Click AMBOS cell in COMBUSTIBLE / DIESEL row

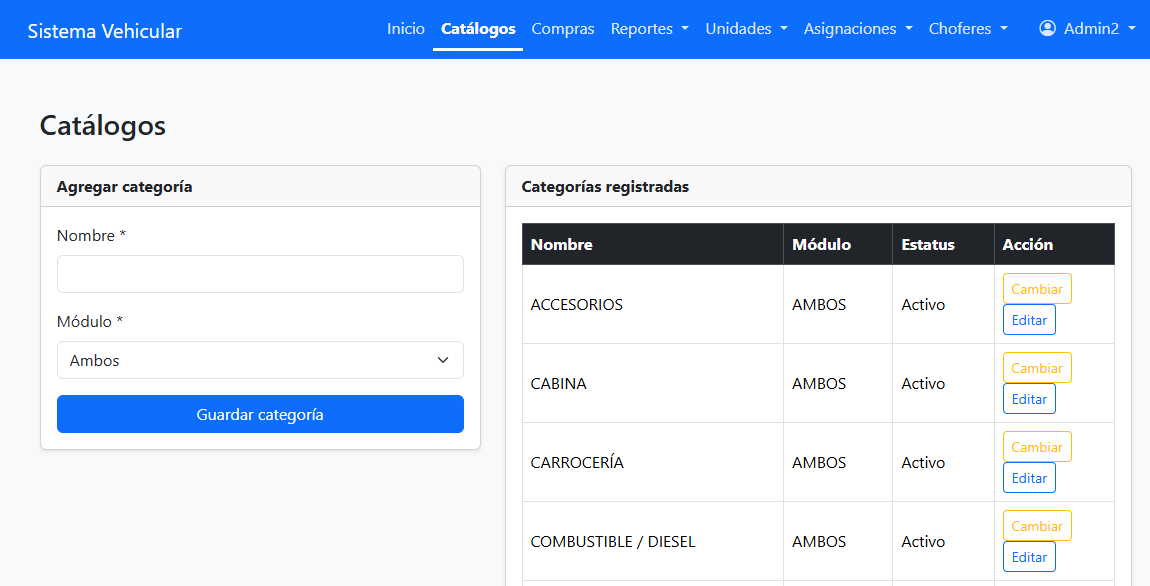838,541
